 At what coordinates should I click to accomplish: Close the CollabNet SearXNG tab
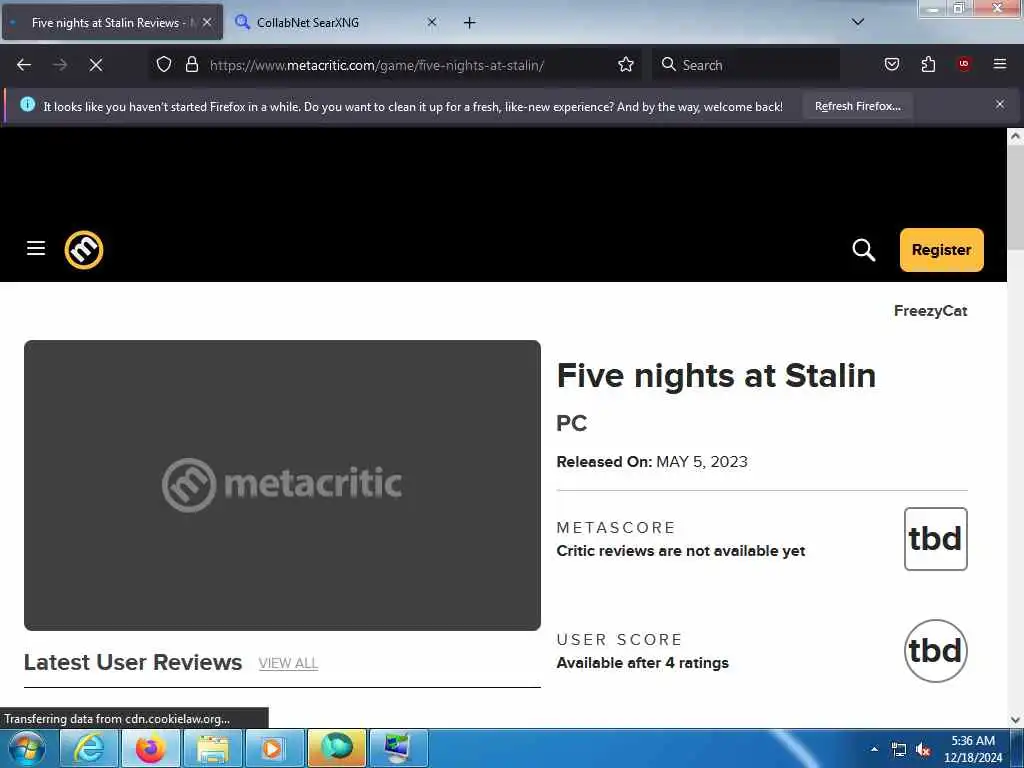(x=432, y=22)
